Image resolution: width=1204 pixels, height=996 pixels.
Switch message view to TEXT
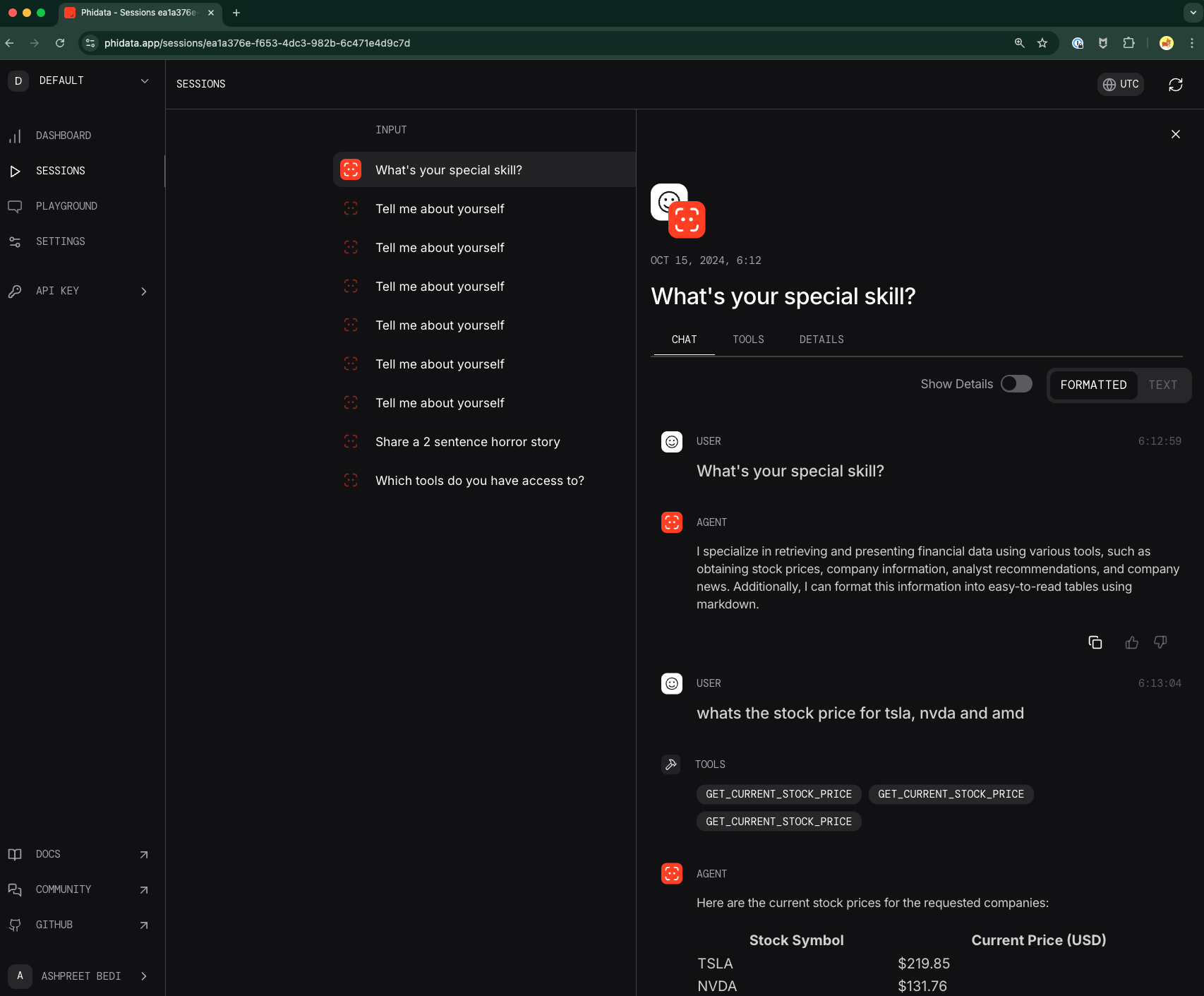1162,385
